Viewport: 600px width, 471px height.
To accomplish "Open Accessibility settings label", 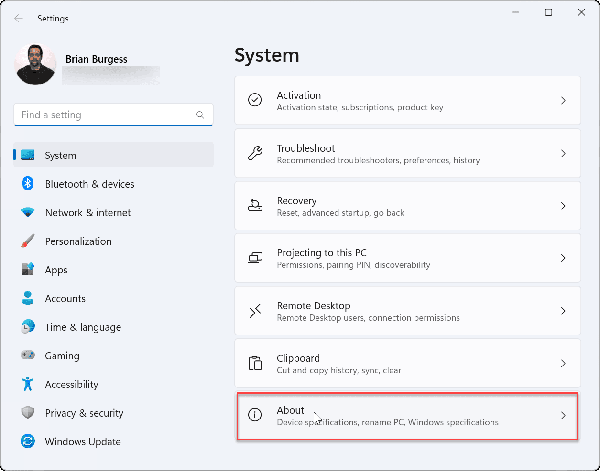I will [72, 385].
